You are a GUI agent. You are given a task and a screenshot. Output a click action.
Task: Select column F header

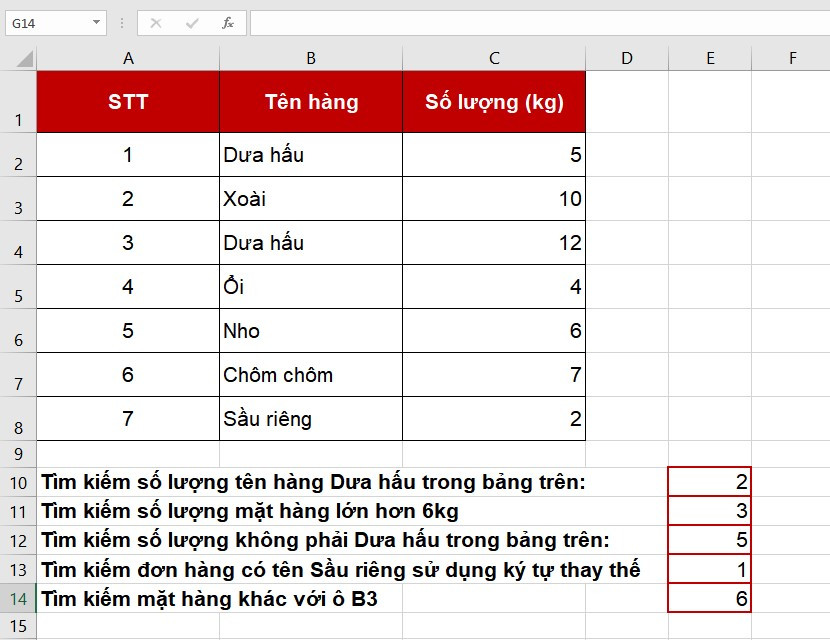tap(791, 58)
